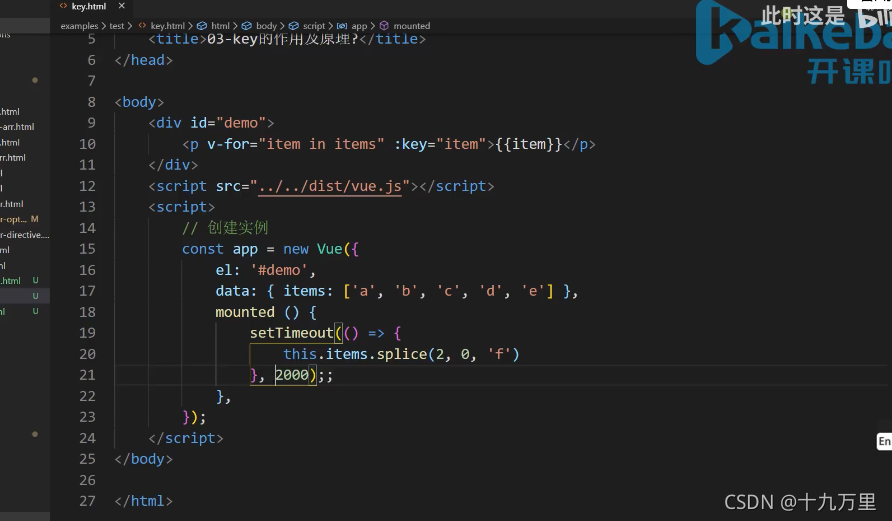892x521 pixels.
Task: Place cursor on setTimeout on line 19
Action: 291,333
